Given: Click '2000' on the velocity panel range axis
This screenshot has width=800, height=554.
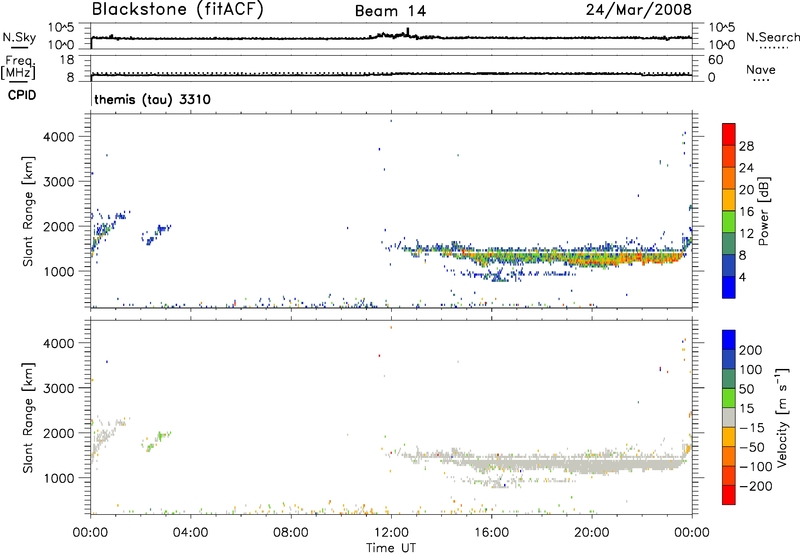Looking at the screenshot, I should click(x=59, y=433).
